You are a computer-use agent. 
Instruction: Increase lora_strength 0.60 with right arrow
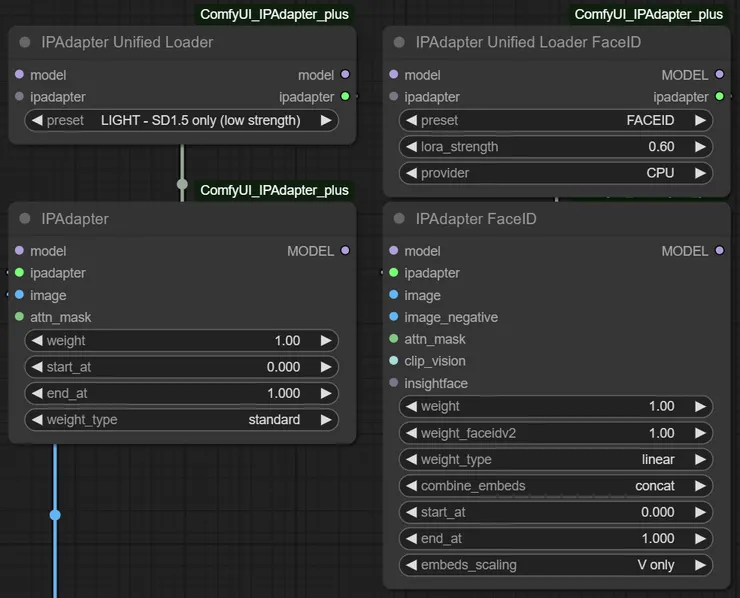click(700, 147)
